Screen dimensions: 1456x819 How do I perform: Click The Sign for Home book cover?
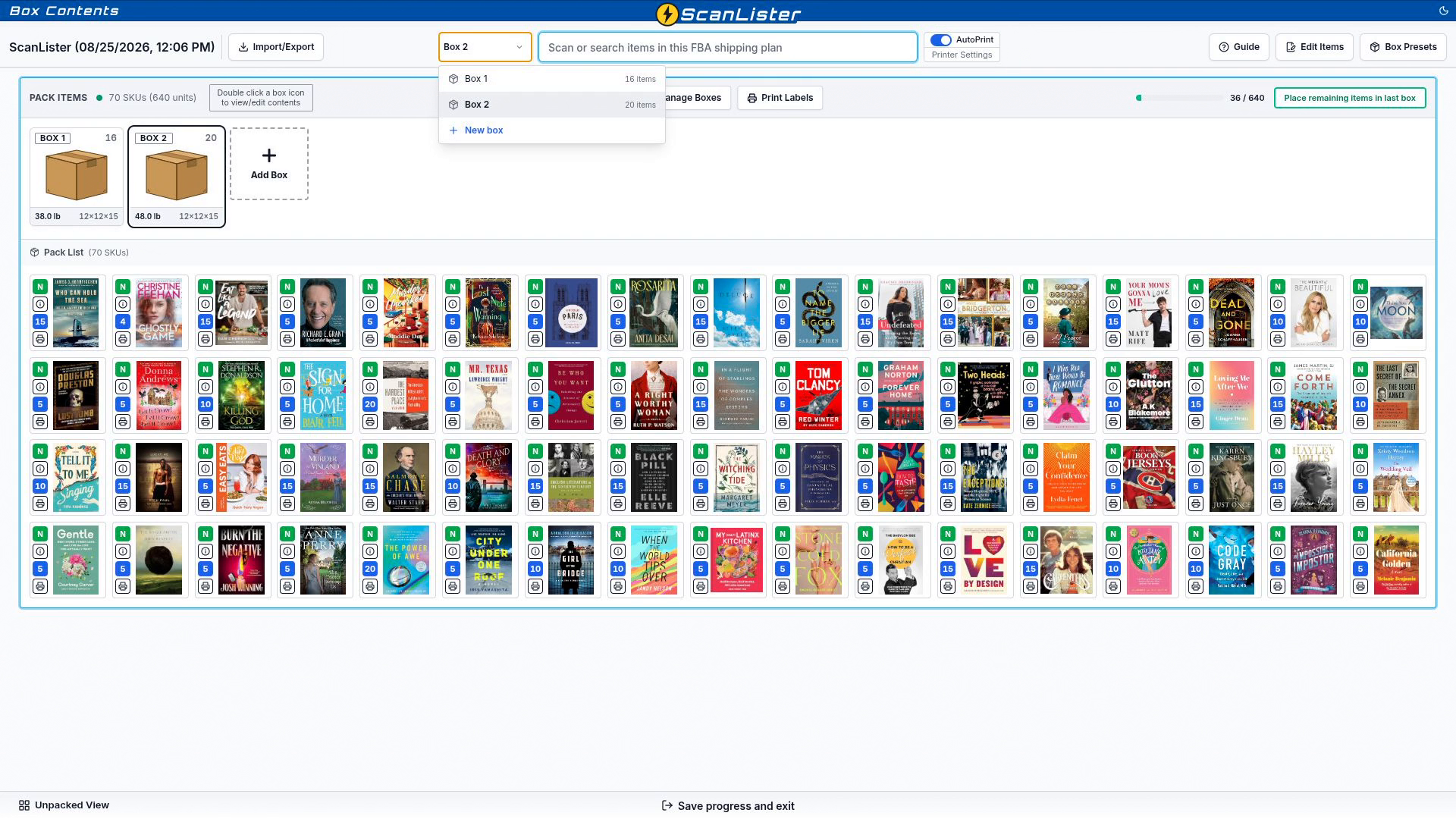(x=323, y=395)
